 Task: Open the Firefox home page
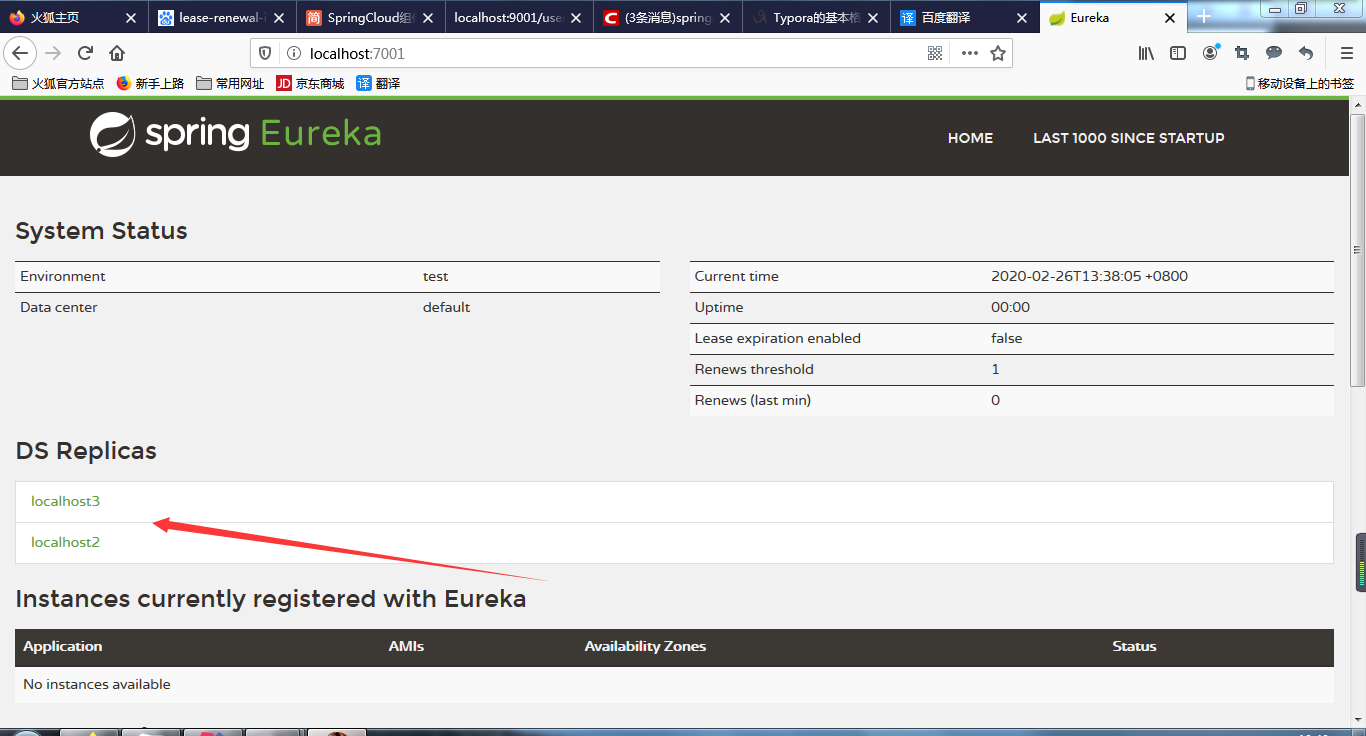coord(117,54)
